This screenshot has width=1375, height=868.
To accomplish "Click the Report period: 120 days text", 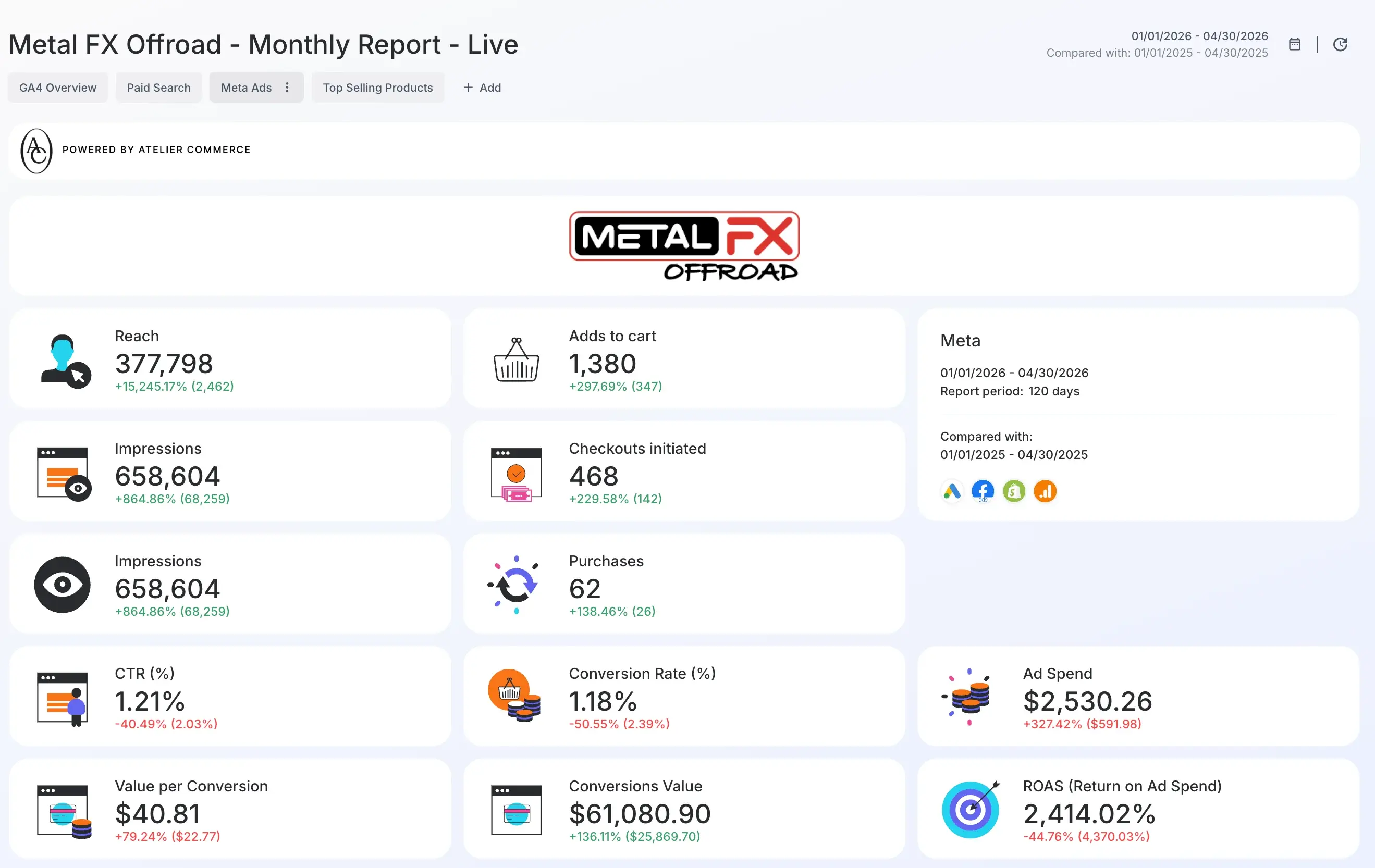I will click(1010, 391).
